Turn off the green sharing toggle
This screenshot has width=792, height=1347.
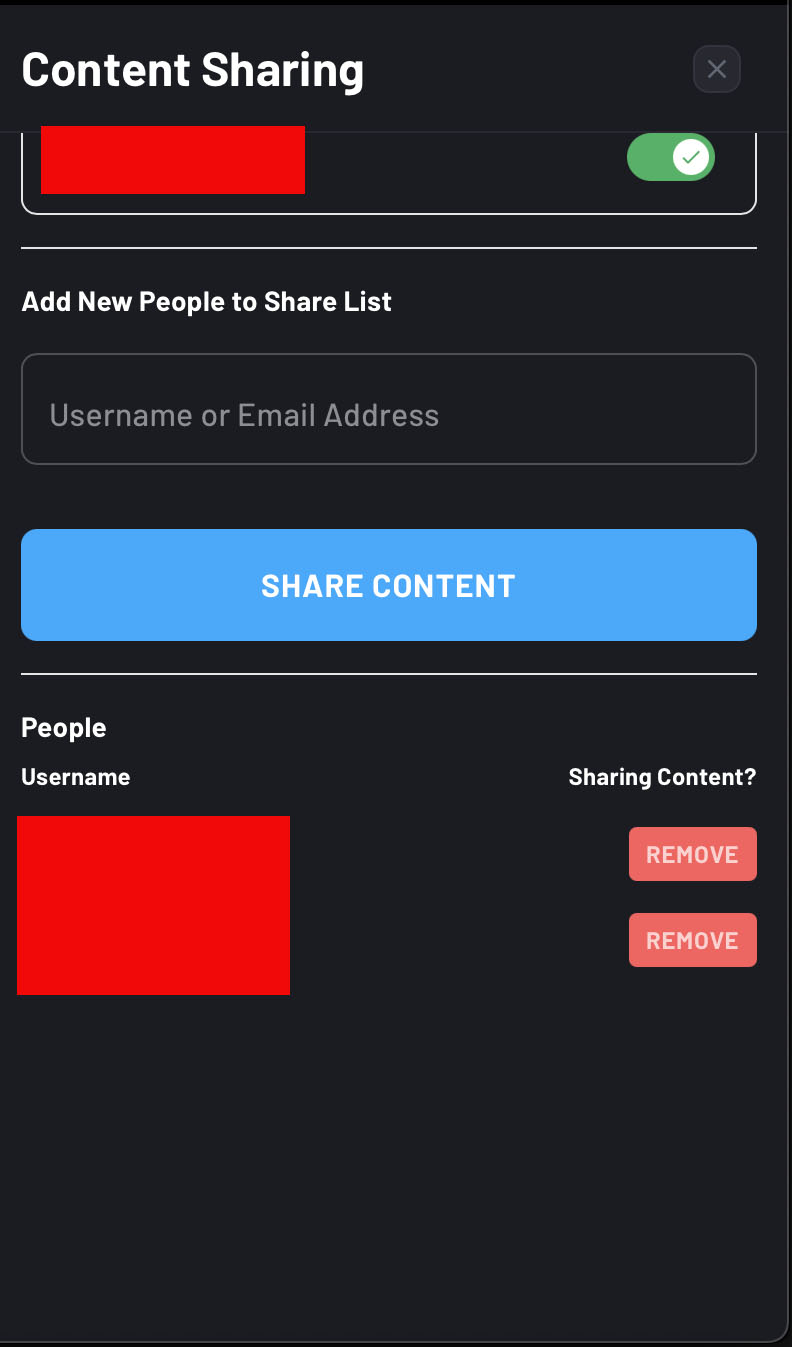(x=670, y=157)
